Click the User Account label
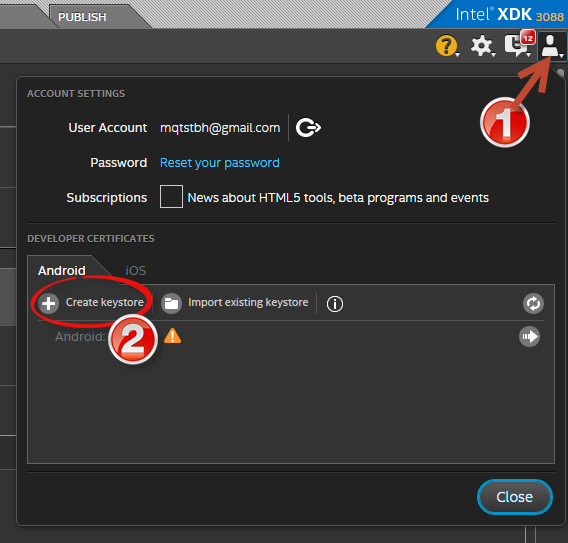568x543 pixels. point(108,128)
